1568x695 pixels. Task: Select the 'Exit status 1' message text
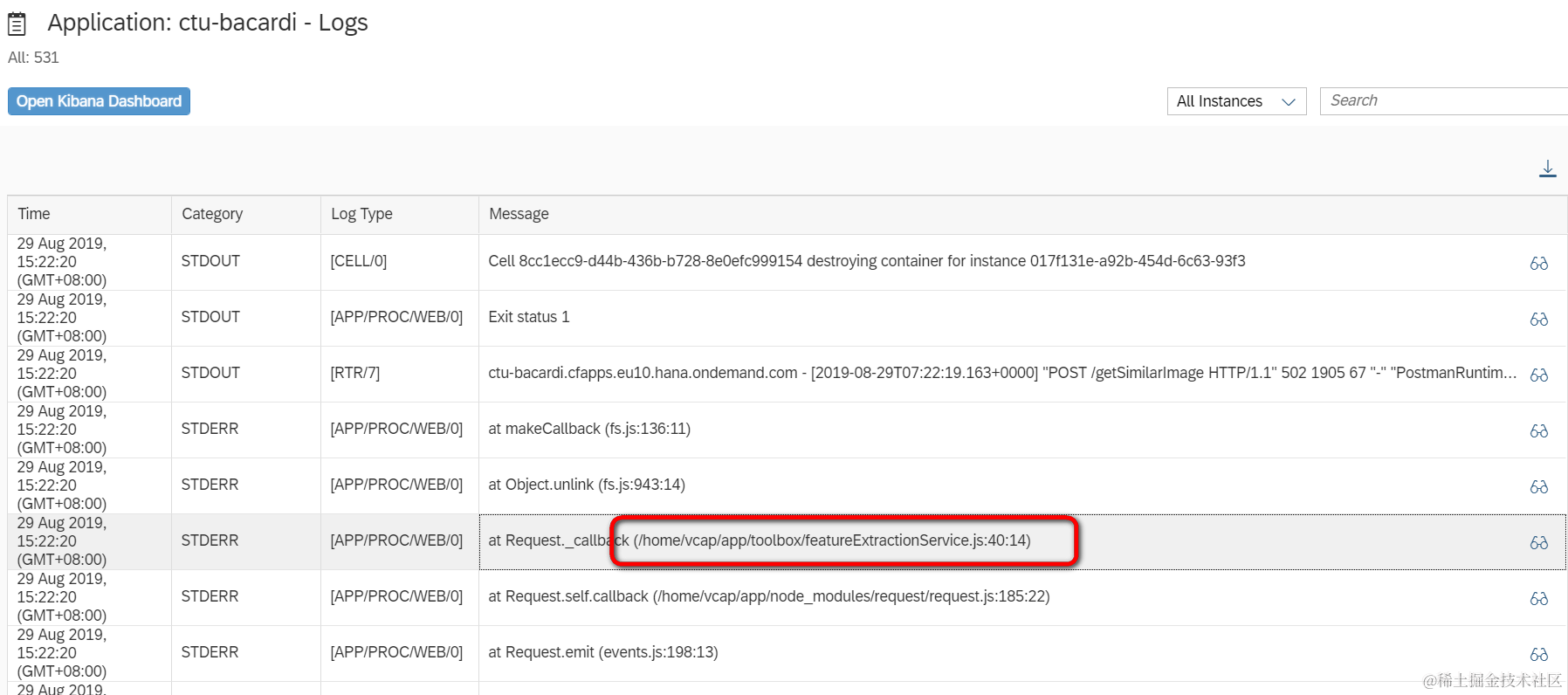tap(529, 317)
